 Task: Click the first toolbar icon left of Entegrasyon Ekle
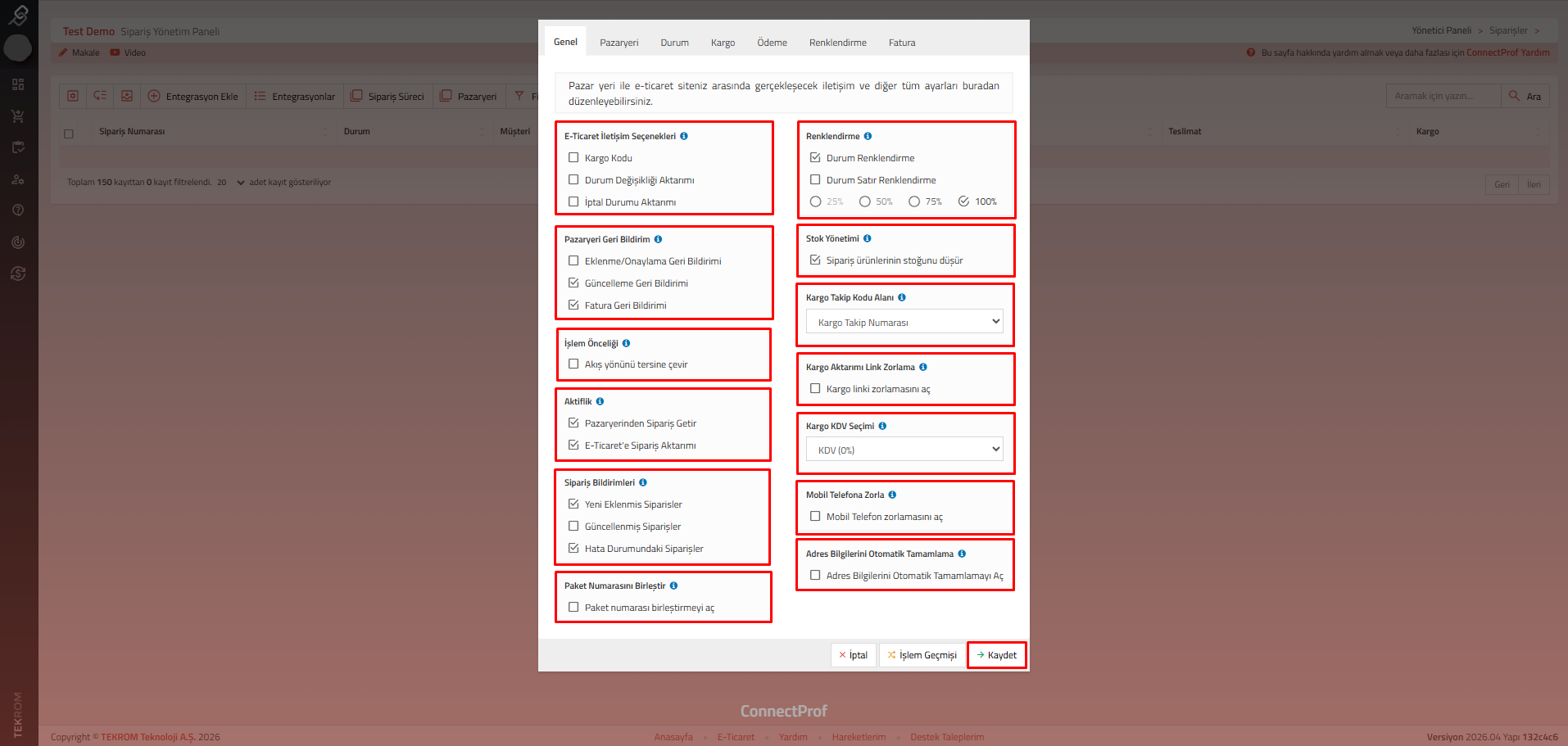pos(73,96)
